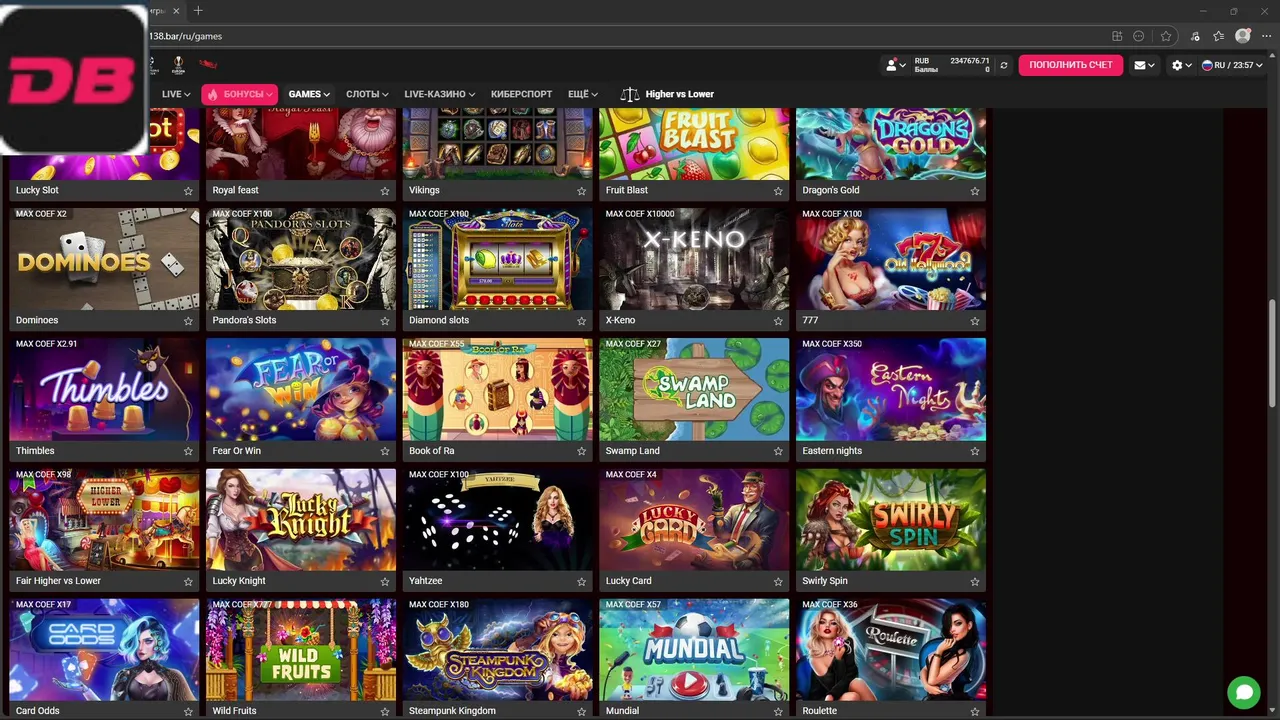Image resolution: width=1280 pixels, height=720 pixels.
Task: Open the Higher vs Lower link
Action: click(680, 94)
